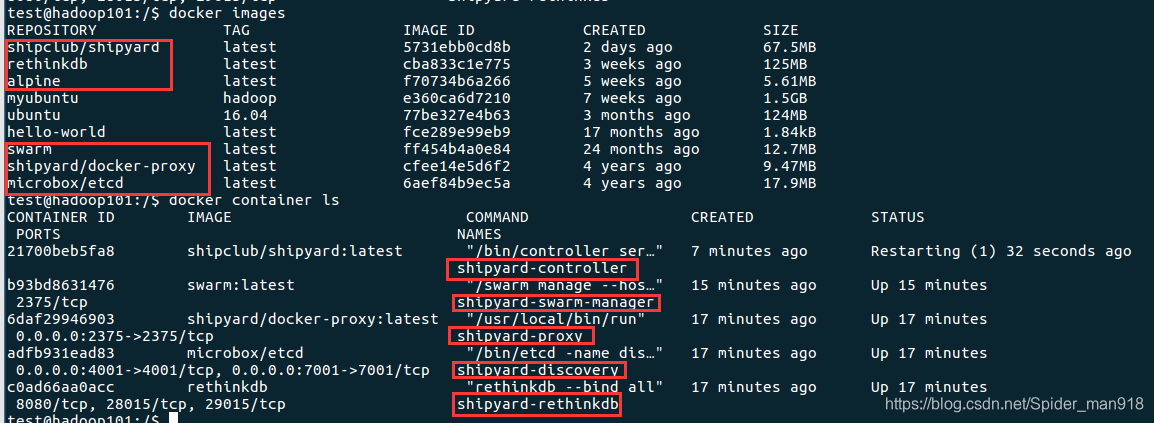Select the 'rethinkdb' repository row name
Screen dimensions: 1154x423
tap(47, 64)
